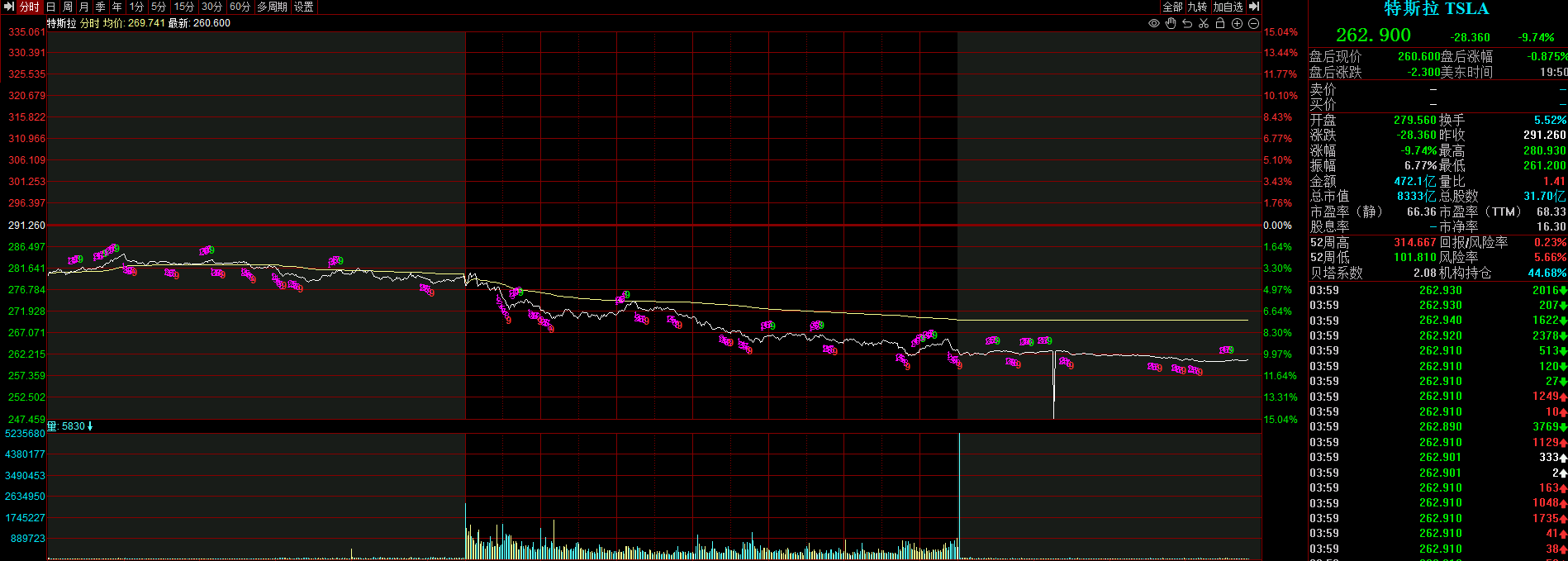This screenshot has height=561, width=1568.
Task: Switch to the 30分 period tab
Action: click(212, 7)
